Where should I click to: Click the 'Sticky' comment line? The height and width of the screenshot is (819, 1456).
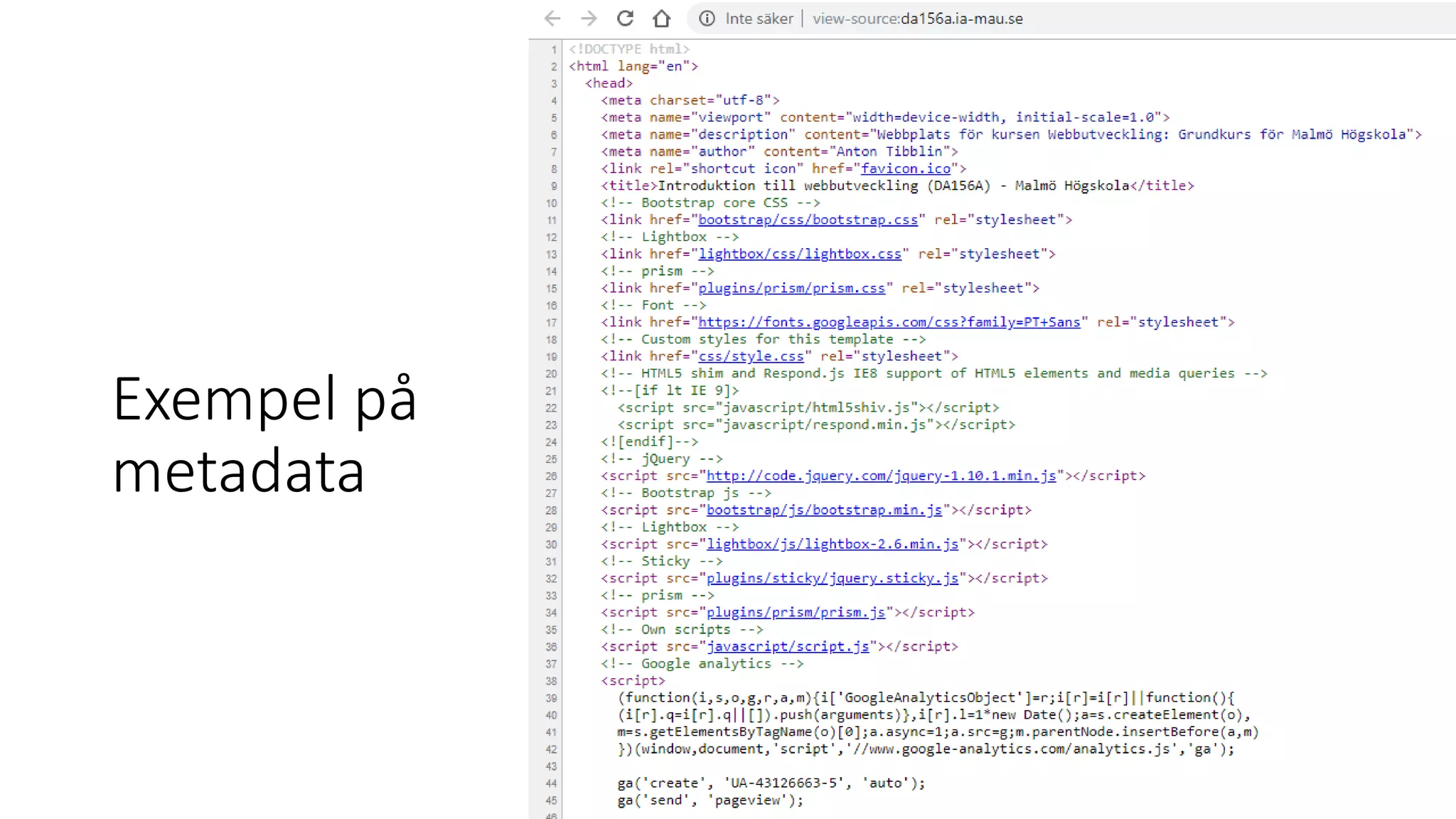click(x=661, y=561)
